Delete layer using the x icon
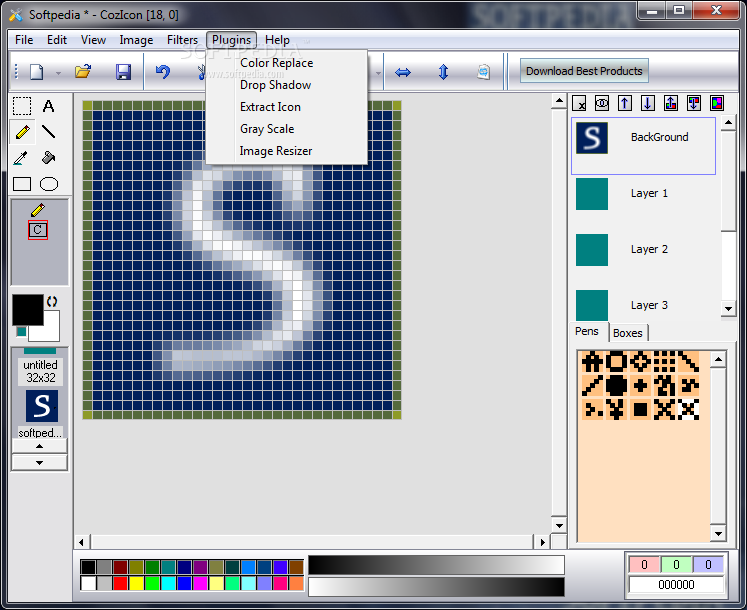Screen dimensions: 747x610 (579, 103)
